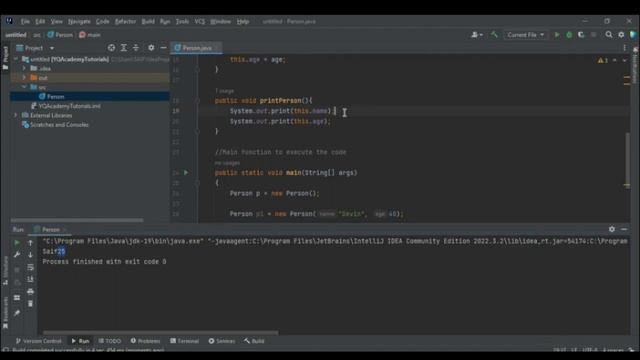Start debugging with the bug icon
The image size is (640, 360).
(x=569, y=35)
